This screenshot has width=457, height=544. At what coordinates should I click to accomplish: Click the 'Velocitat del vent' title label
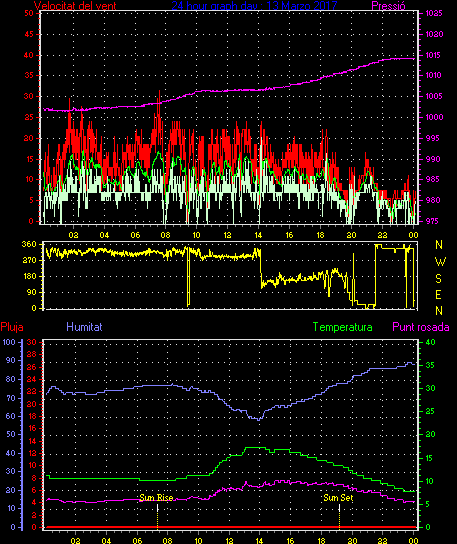75,6
